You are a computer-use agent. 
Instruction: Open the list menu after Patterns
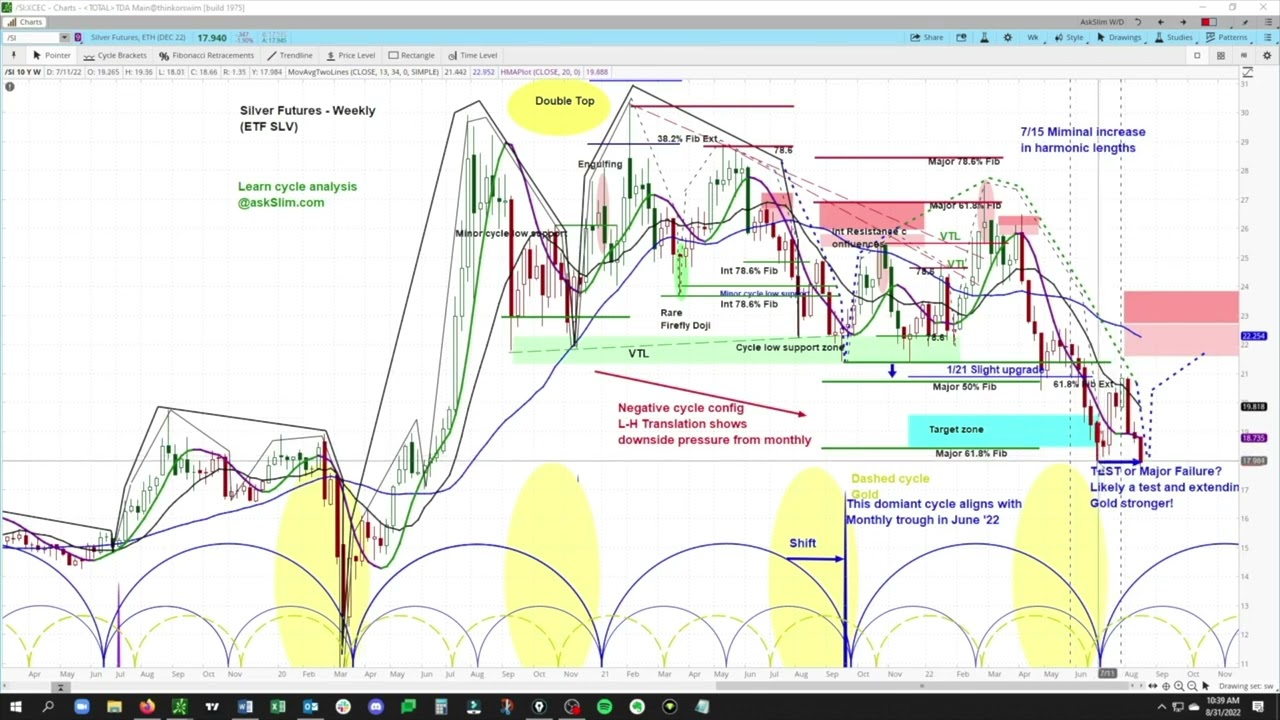tap(1266, 38)
